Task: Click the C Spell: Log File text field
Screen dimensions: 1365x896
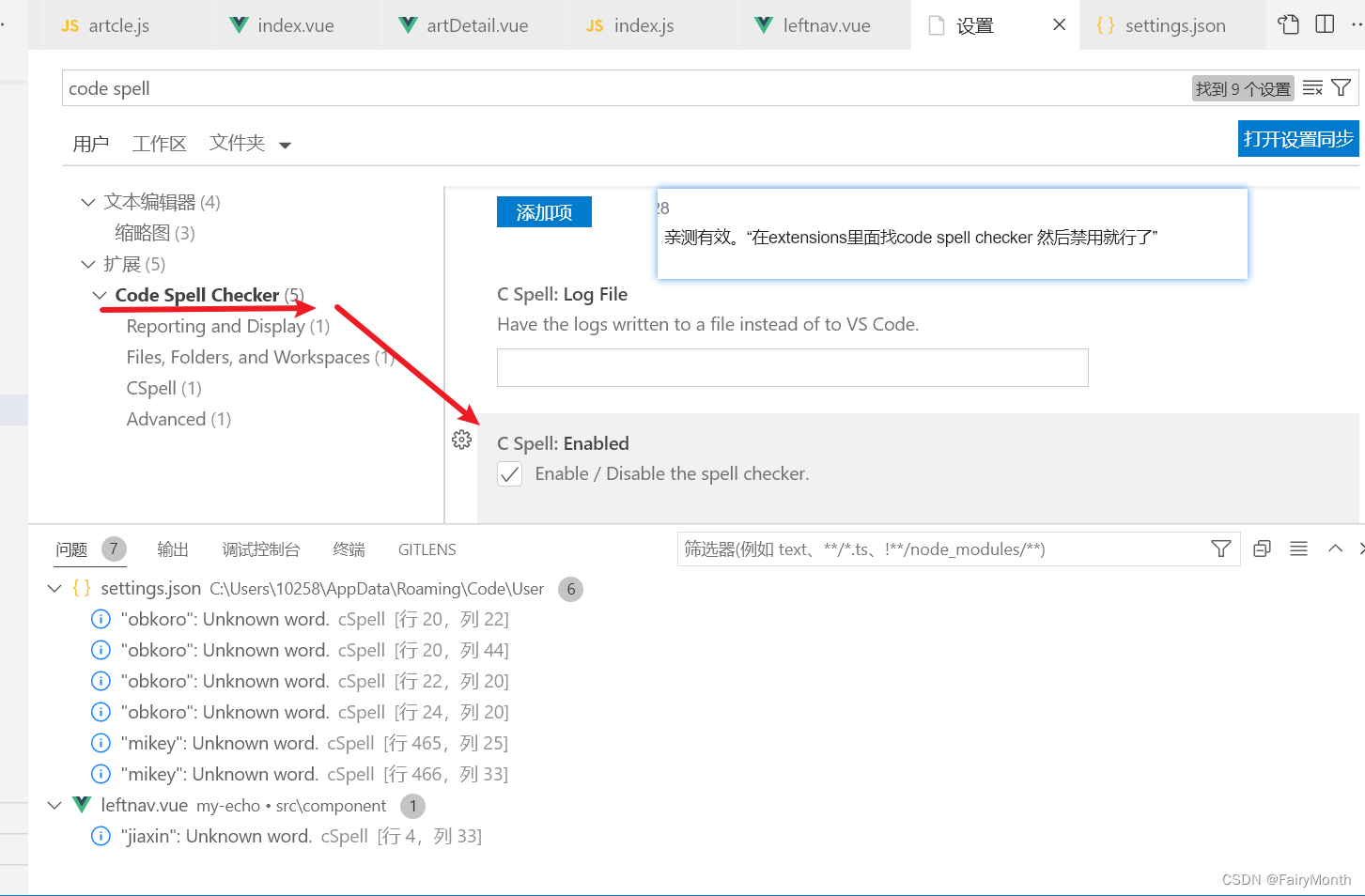Action: coord(793,368)
